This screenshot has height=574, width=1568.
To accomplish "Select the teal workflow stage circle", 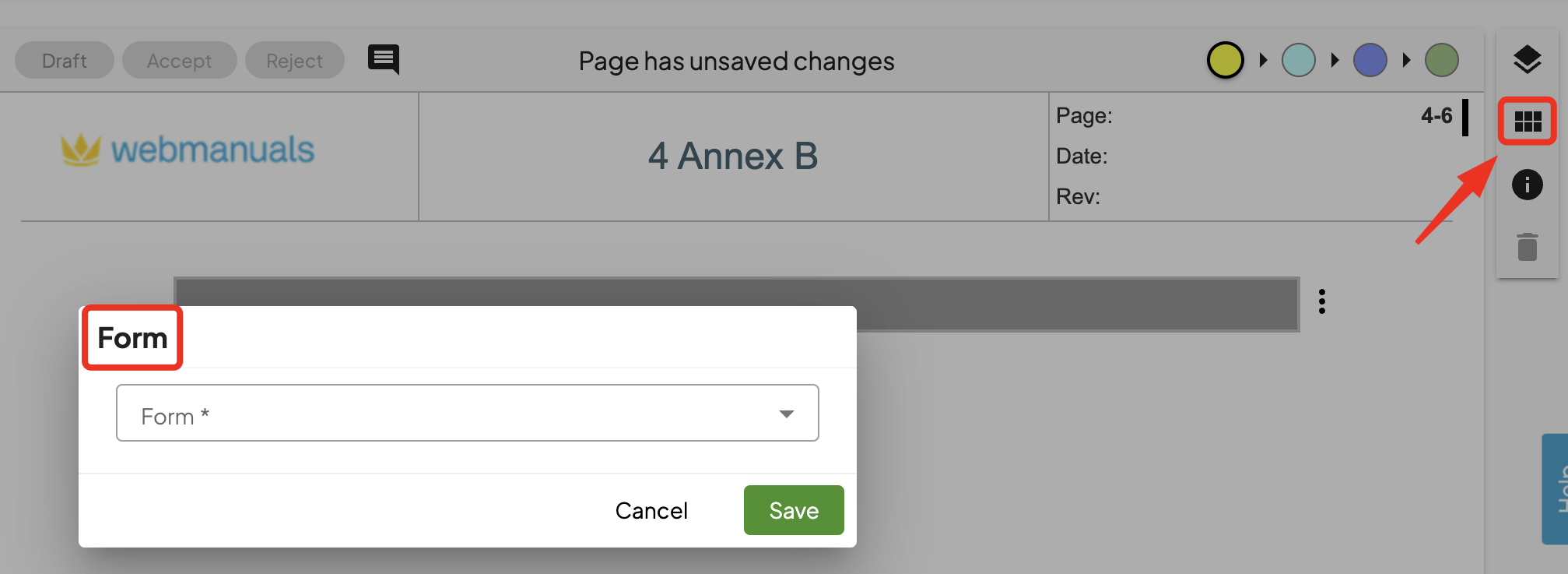I will (1298, 60).
